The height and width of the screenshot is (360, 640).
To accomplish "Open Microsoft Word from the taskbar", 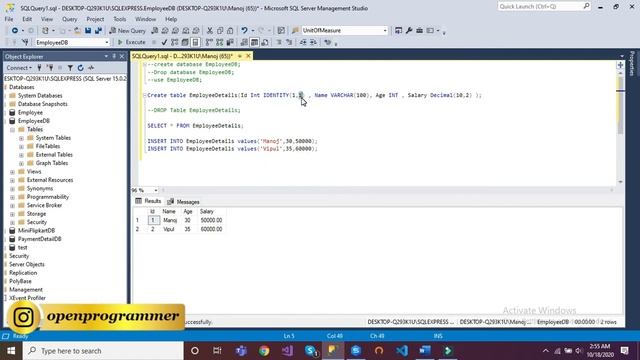I will [425, 351].
